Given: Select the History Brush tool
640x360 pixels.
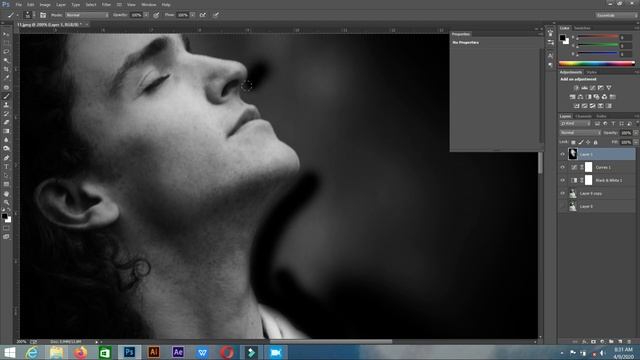Looking at the screenshot, I should point(6,114).
